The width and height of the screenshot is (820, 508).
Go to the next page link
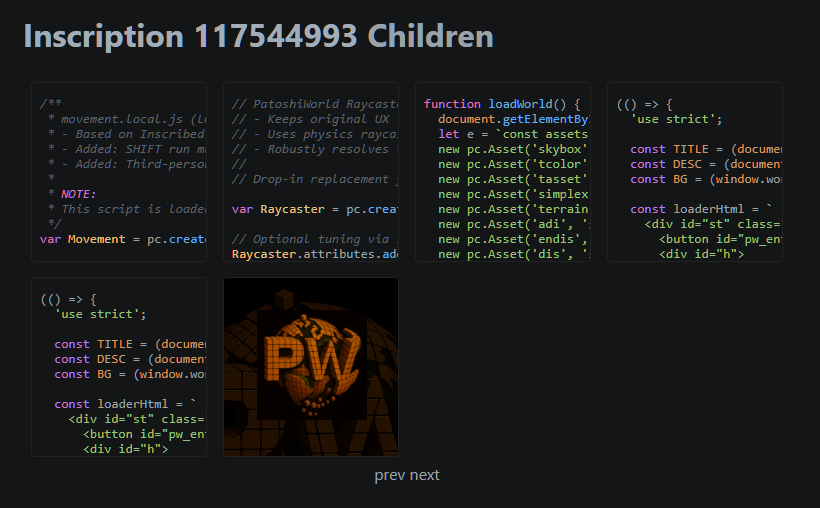pos(425,475)
